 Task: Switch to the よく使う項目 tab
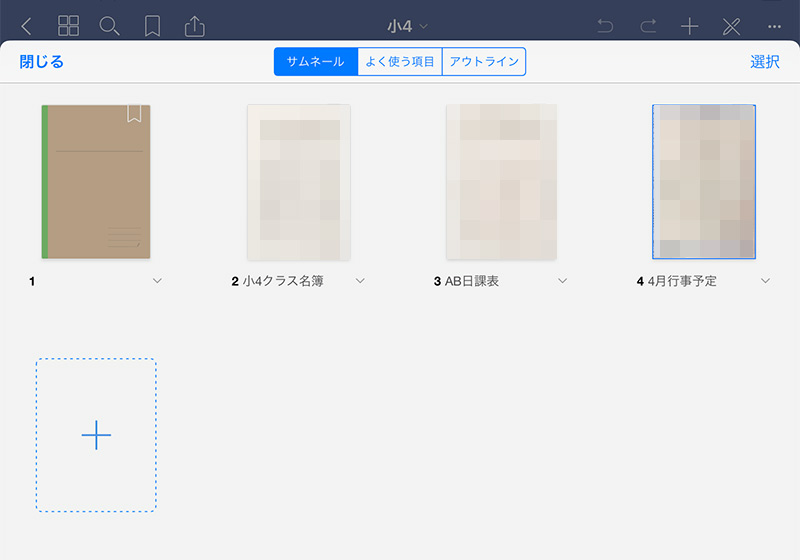tap(400, 62)
